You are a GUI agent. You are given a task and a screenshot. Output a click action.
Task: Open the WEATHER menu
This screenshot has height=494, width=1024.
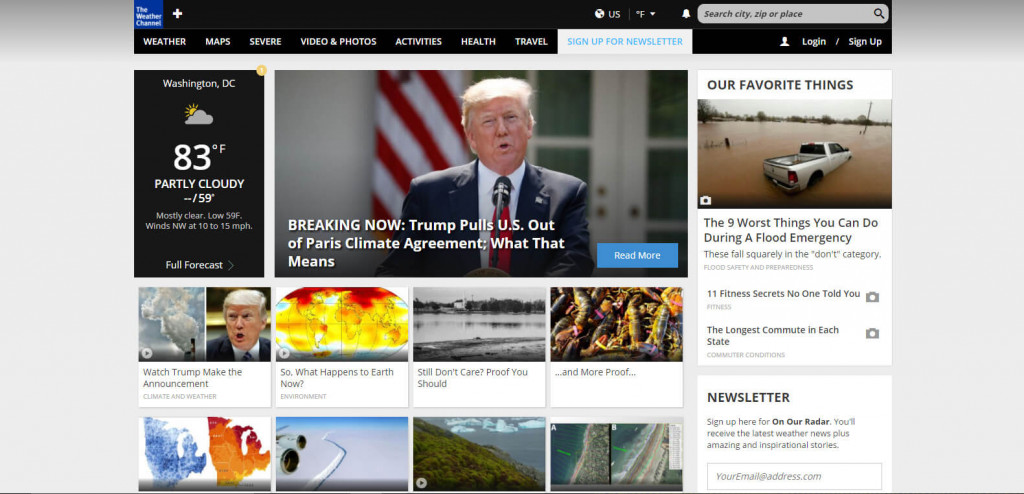tap(165, 41)
